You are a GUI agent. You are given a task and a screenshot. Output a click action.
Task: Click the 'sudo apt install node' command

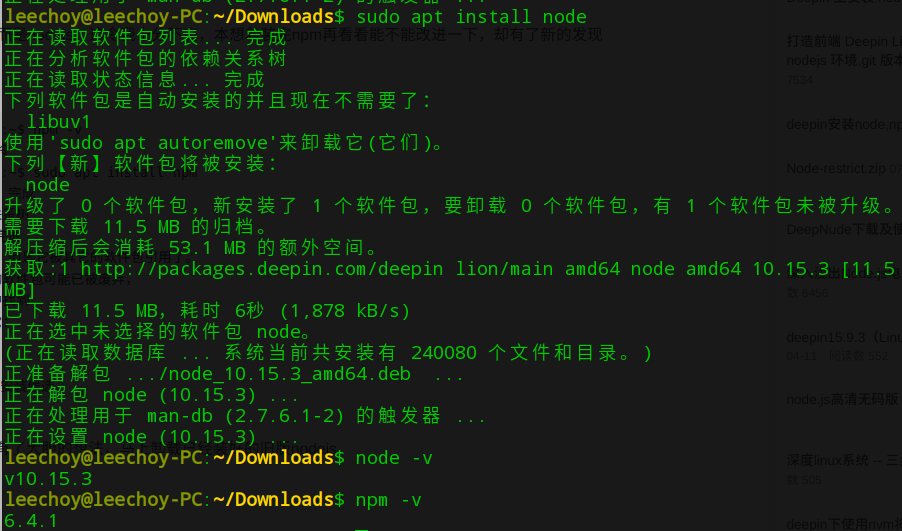tap(472, 17)
